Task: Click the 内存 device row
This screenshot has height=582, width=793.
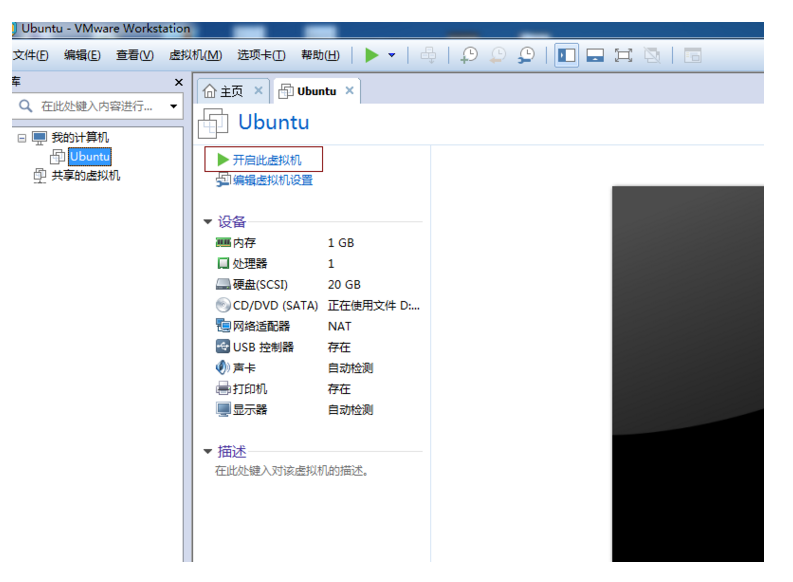Action: (318, 243)
